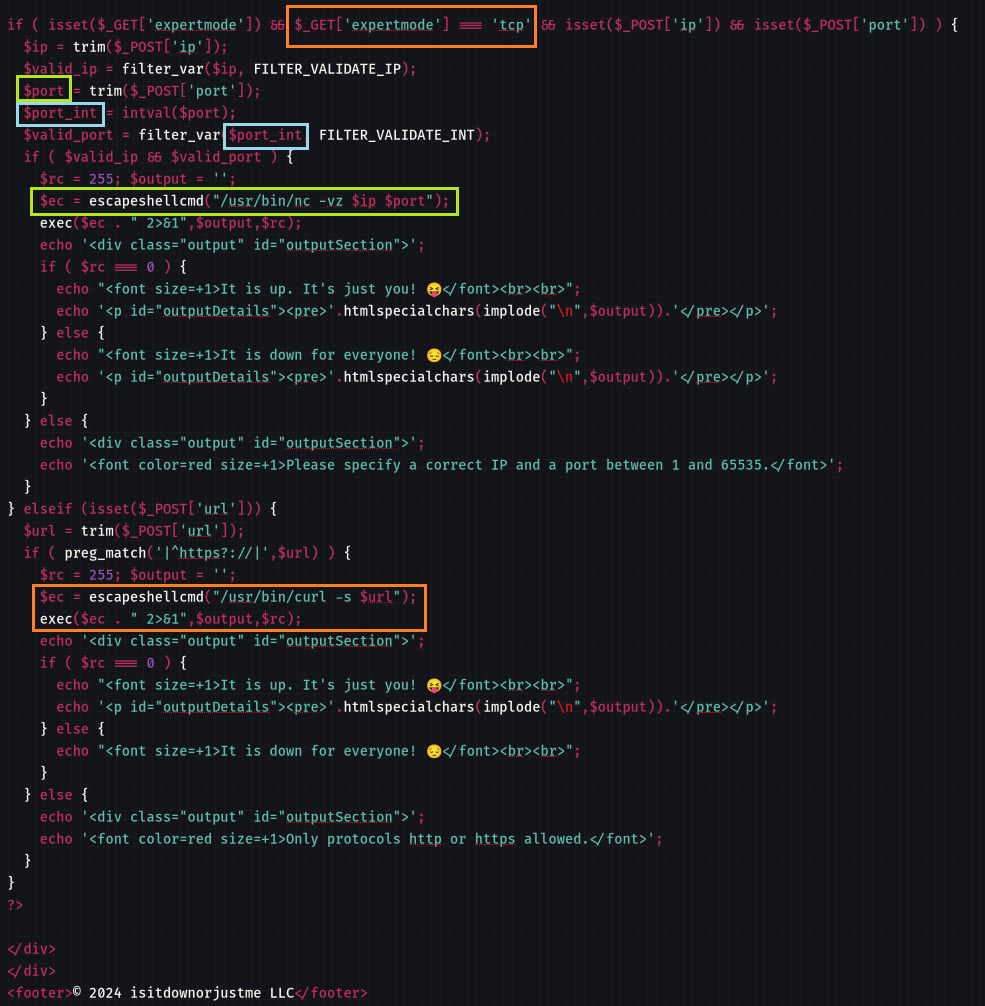Click the line $port = trim($_POST['port'])
985x1006 pixels.
point(142,91)
